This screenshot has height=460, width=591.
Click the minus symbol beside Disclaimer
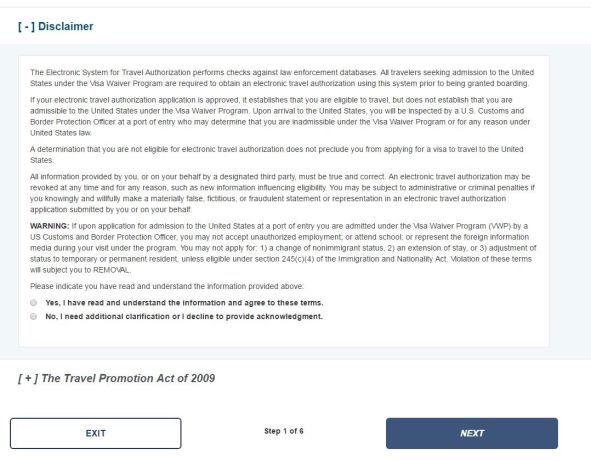[x=26, y=26]
